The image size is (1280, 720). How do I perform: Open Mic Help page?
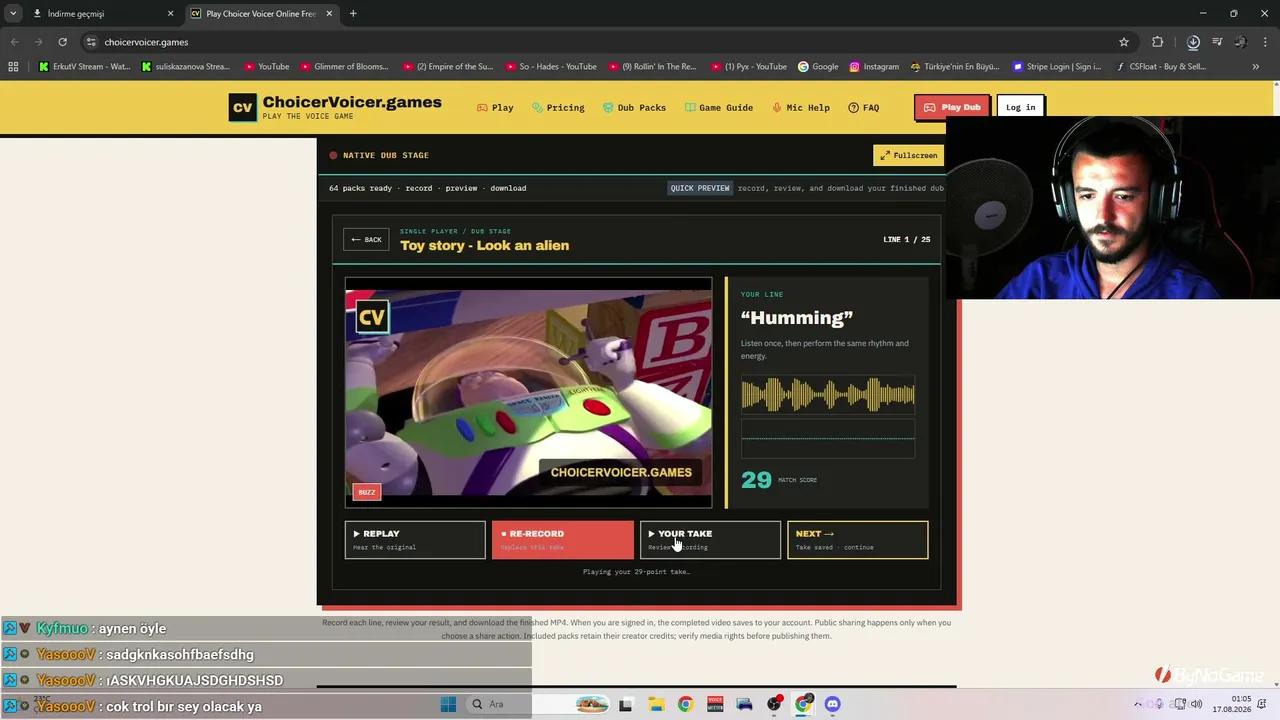pos(800,108)
